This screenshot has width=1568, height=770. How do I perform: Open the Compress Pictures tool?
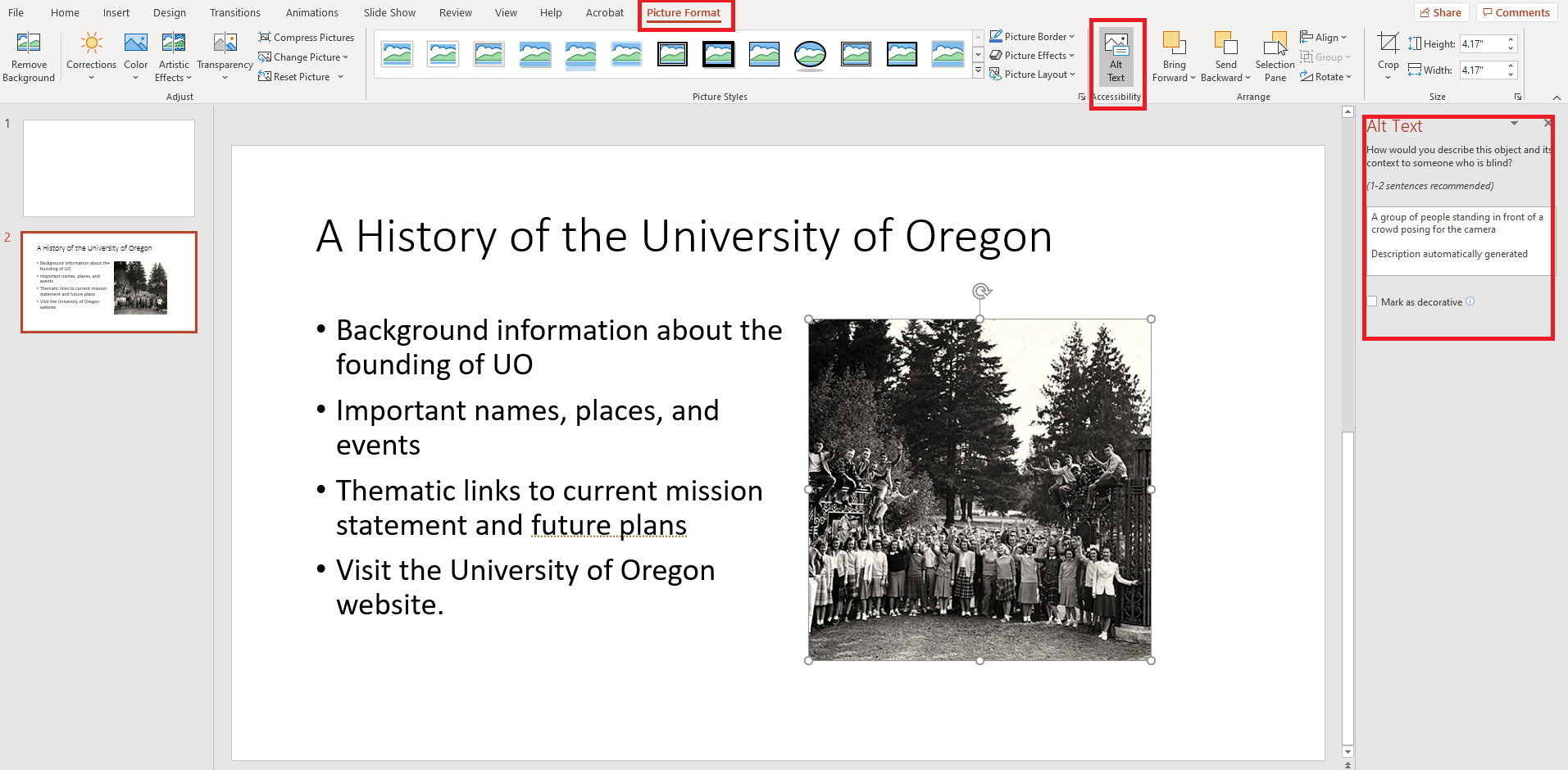click(307, 37)
